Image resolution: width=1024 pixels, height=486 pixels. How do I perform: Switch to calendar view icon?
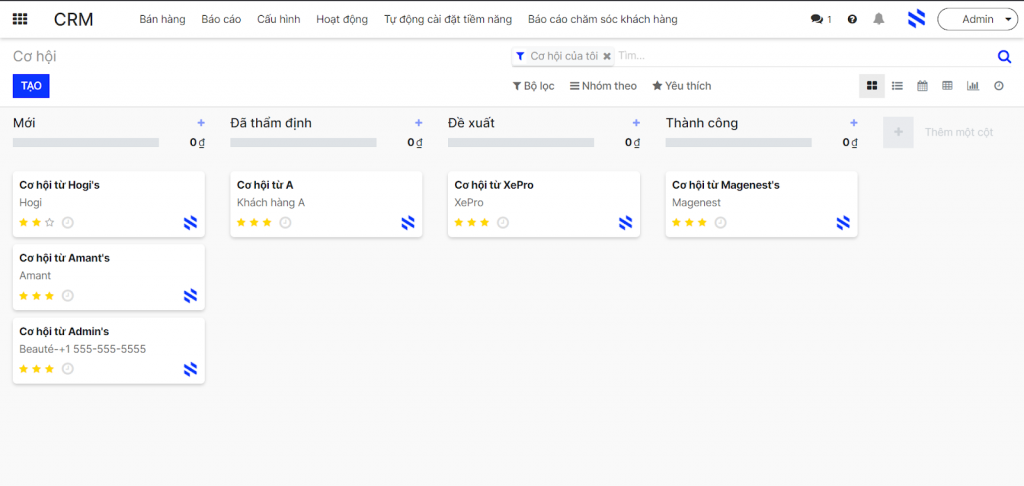pyautogui.click(x=922, y=86)
